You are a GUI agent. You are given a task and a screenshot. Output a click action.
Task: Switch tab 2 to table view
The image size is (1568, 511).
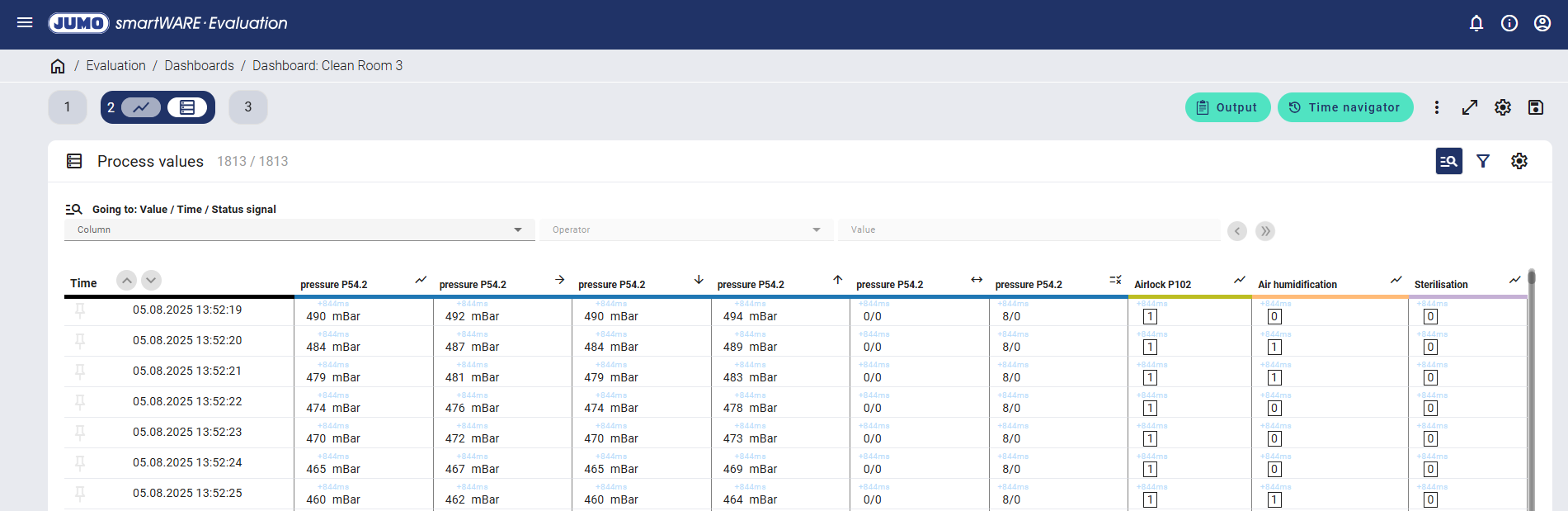tap(187, 107)
